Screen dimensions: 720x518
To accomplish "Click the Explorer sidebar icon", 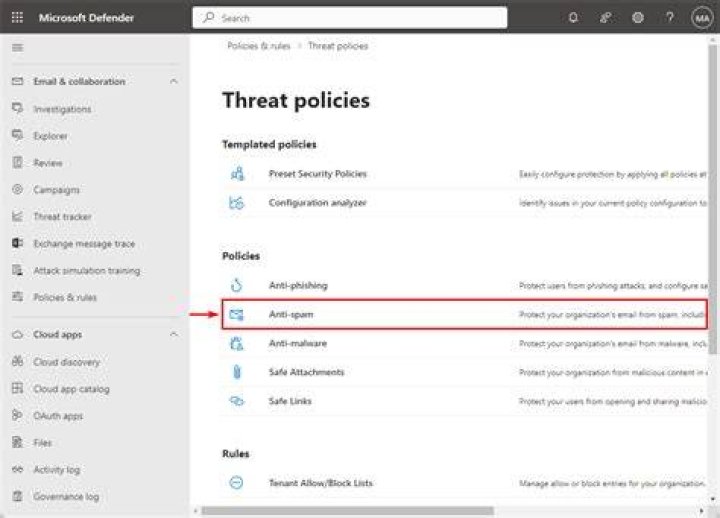I will tap(17, 135).
